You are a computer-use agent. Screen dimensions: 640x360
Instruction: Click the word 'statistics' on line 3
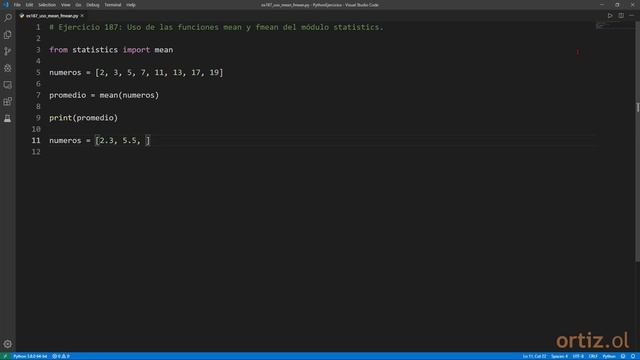point(95,50)
